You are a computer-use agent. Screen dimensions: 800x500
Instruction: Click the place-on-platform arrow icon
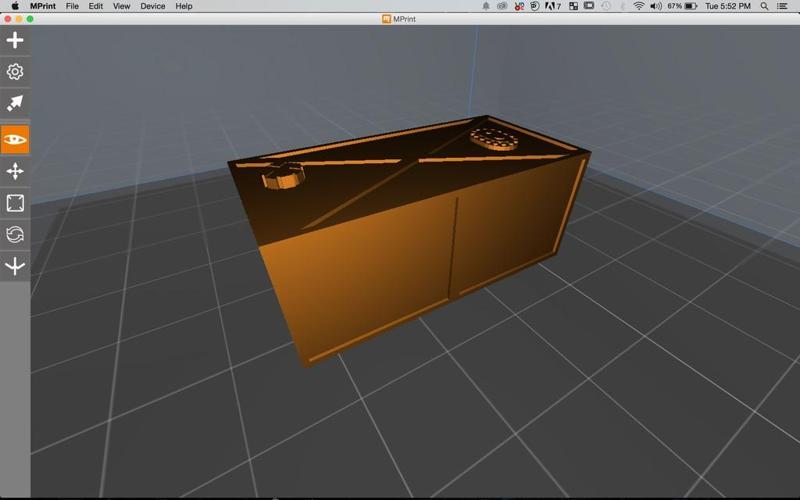tap(15, 266)
